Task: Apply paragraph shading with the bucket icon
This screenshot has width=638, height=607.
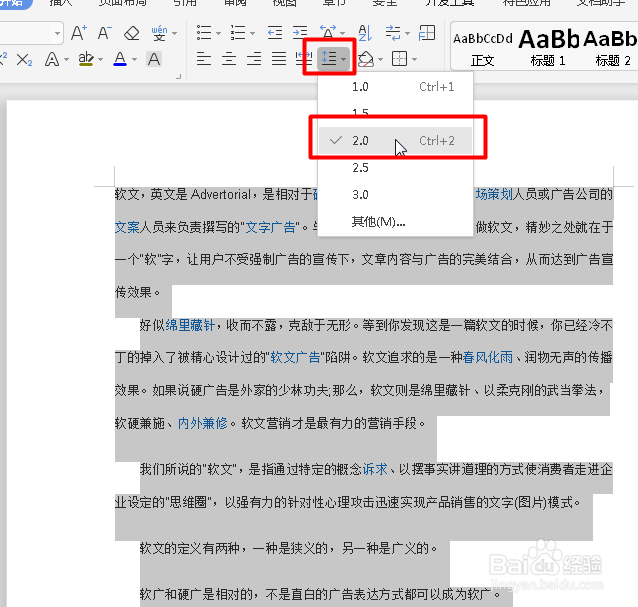Action: pos(366,59)
